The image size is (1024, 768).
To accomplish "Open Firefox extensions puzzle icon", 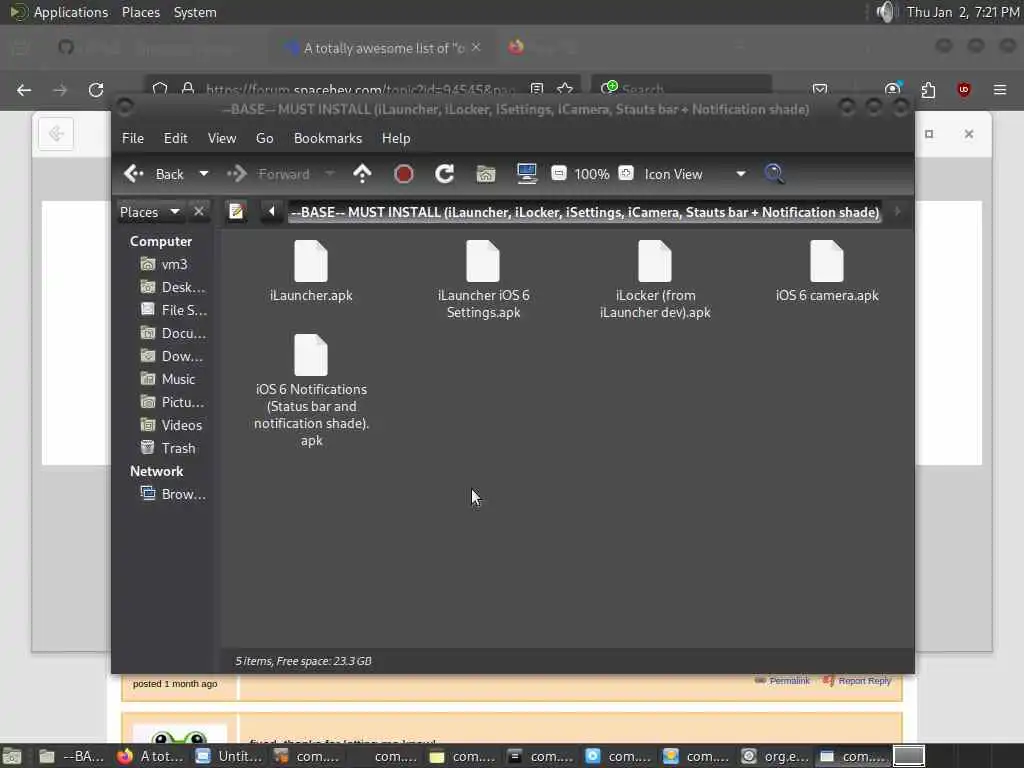I will point(928,89).
